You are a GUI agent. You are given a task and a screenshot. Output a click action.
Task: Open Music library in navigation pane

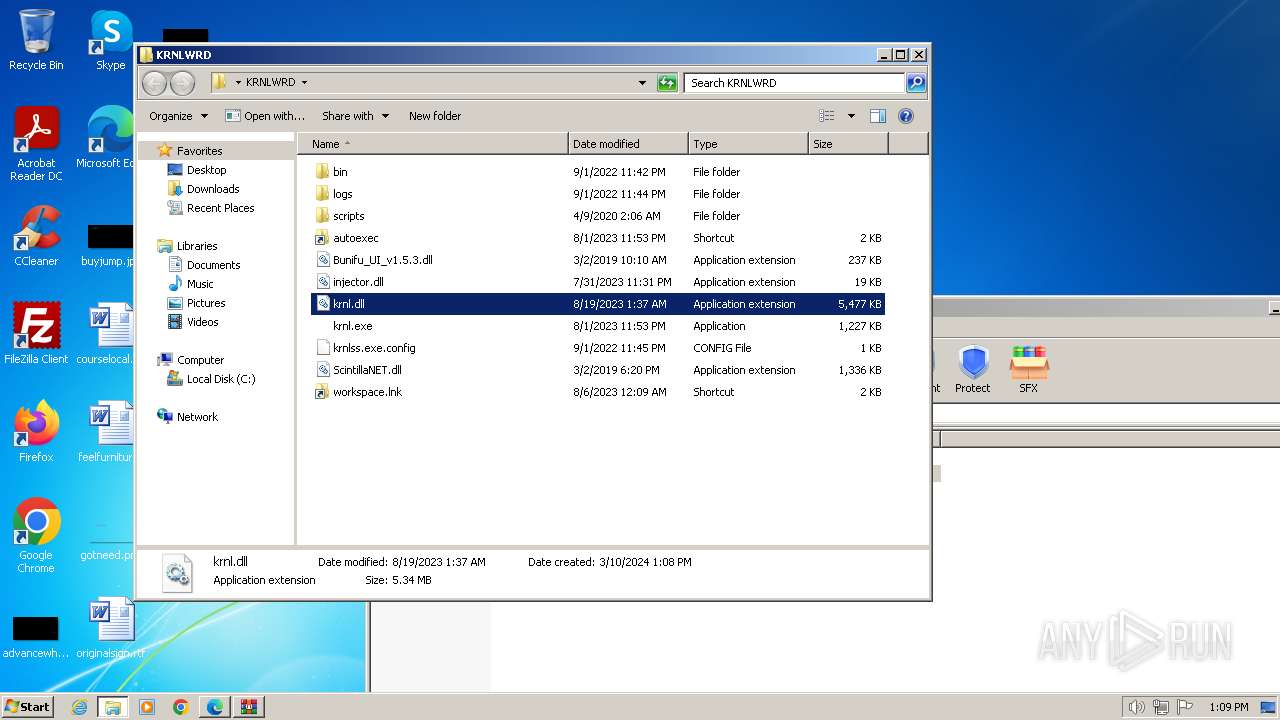pyautogui.click(x=200, y=284)
